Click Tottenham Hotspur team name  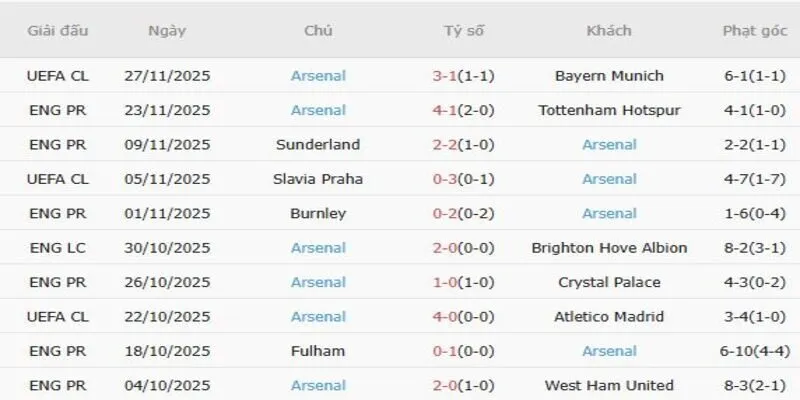(609, 110)
